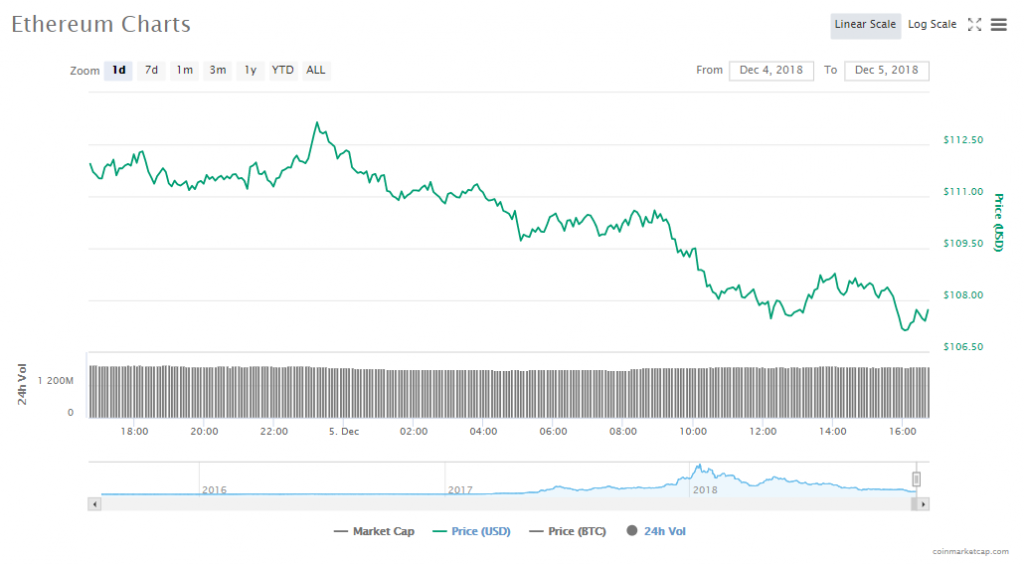Click the navigator scrollbar left arrow
This screenshot has width=1024, height=565.
(x=95, y=504)
